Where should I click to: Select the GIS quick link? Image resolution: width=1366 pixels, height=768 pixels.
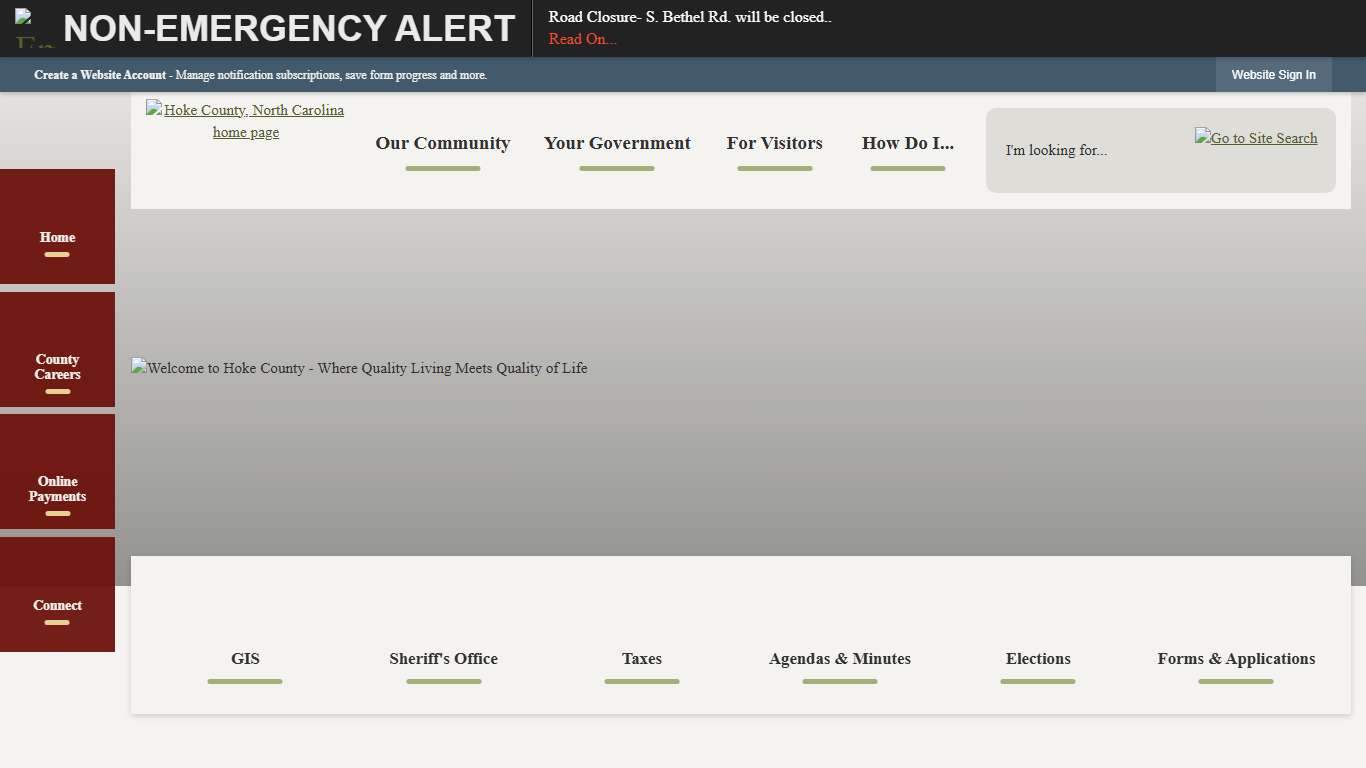[245, 659]
